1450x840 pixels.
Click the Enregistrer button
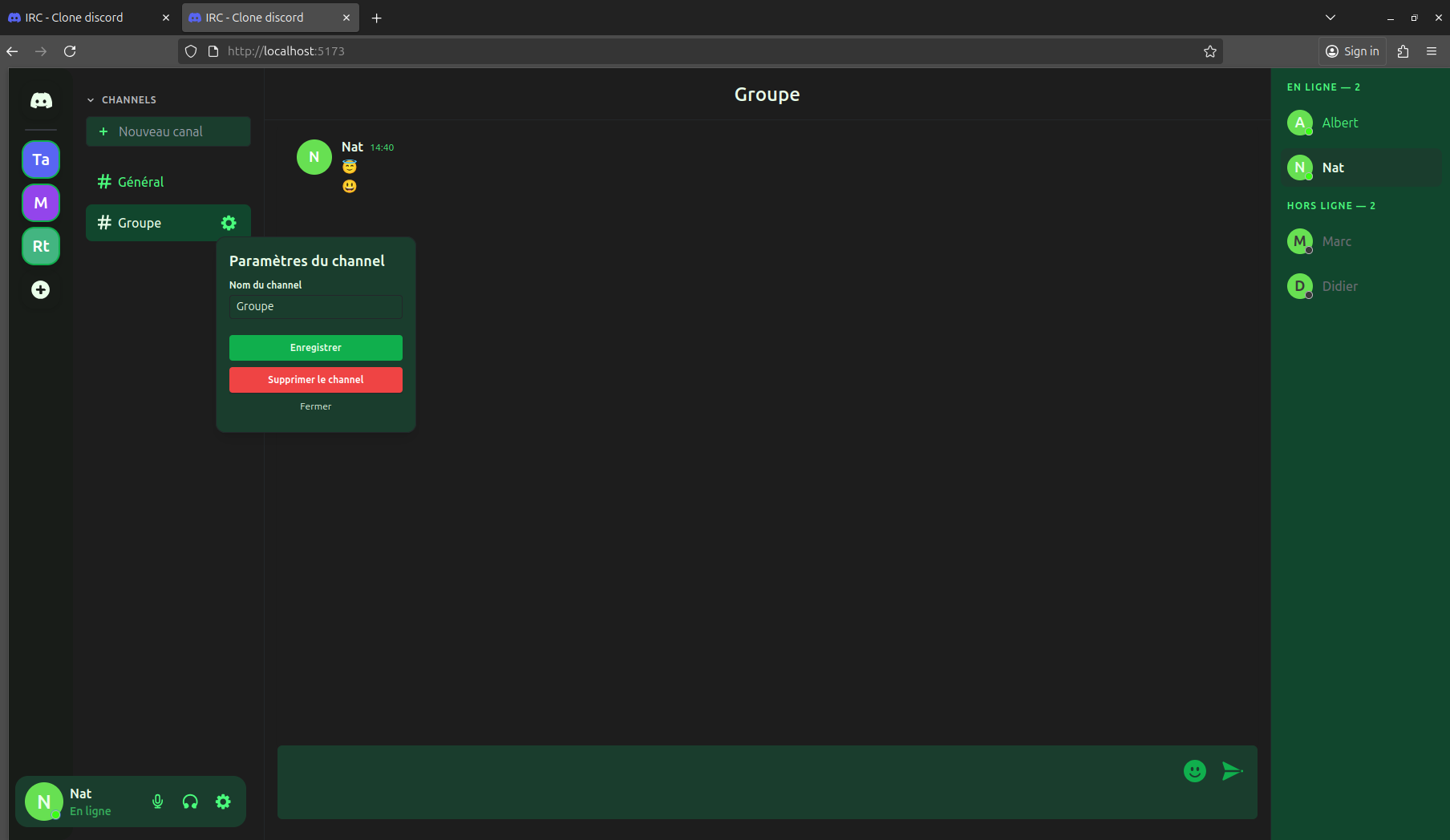(315, 348)
